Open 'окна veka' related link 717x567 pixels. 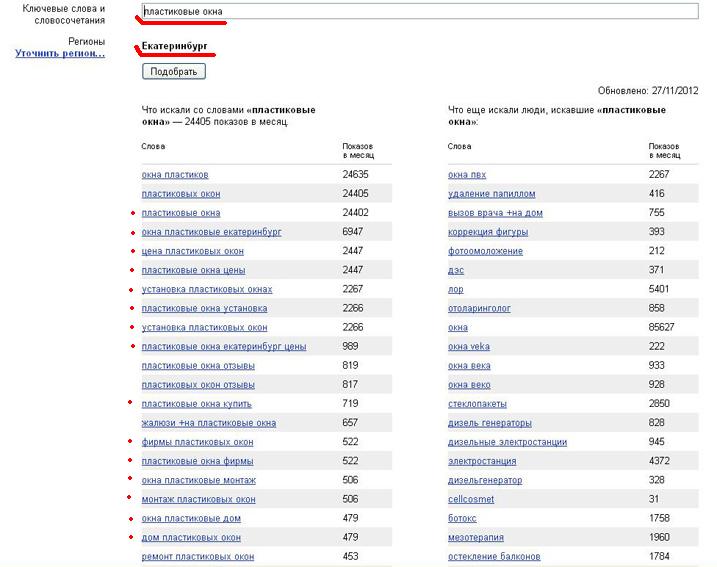click(469, 347)
